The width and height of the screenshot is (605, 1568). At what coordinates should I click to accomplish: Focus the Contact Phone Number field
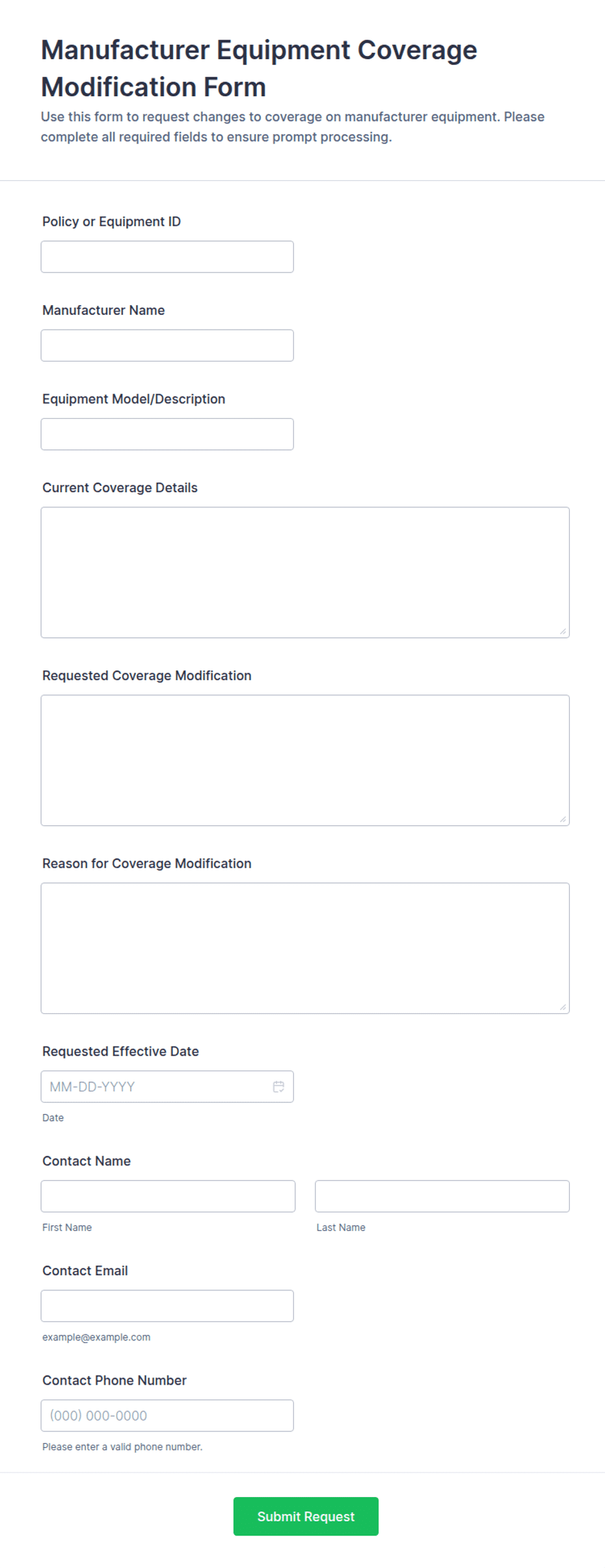(x=167, y=1415)
